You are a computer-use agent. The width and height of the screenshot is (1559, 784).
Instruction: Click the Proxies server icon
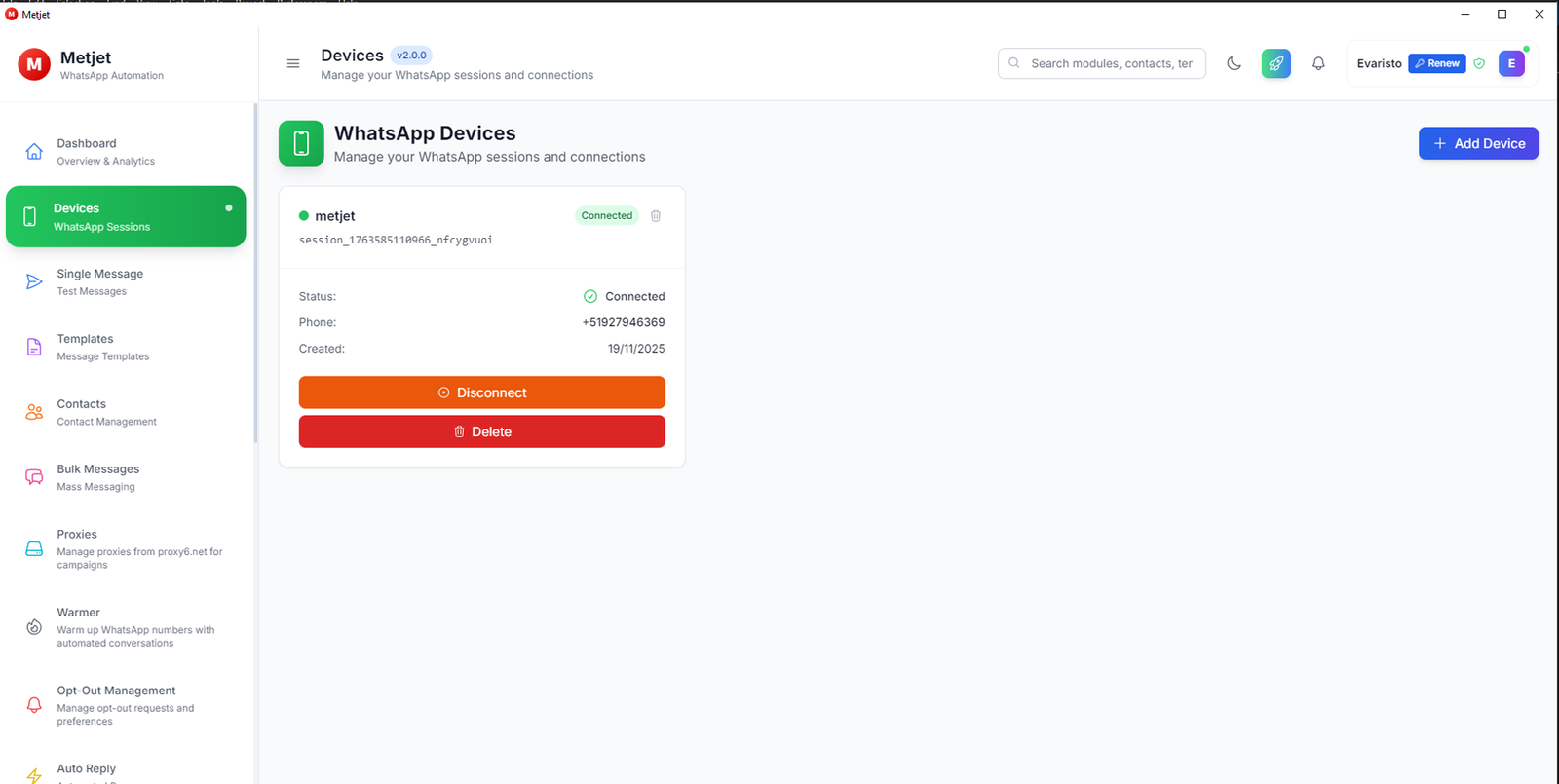tap(34, 548)
